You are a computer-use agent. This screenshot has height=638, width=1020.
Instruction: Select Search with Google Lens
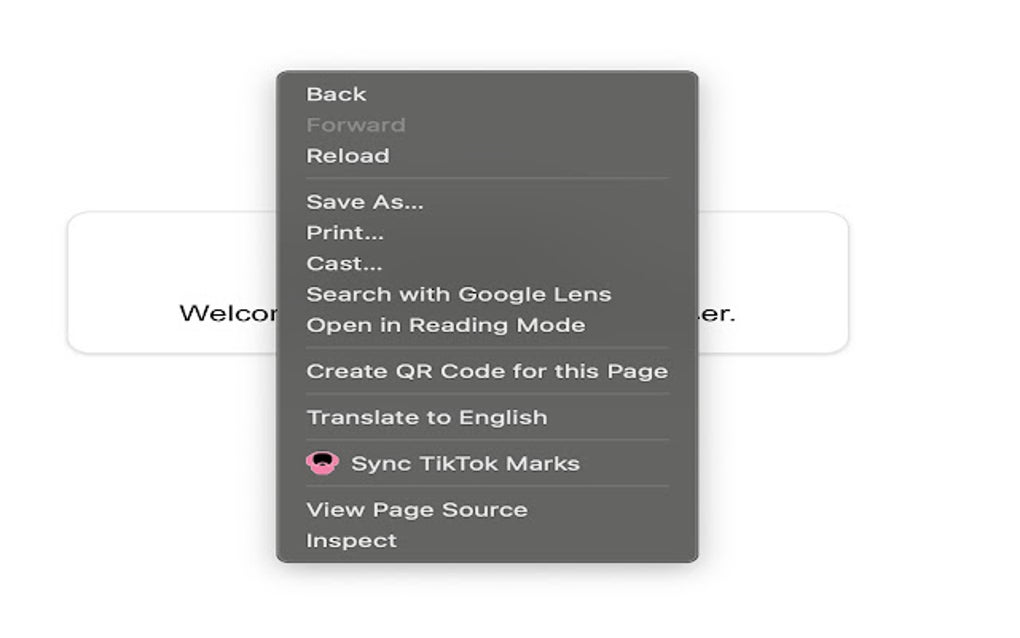[458, 295]
